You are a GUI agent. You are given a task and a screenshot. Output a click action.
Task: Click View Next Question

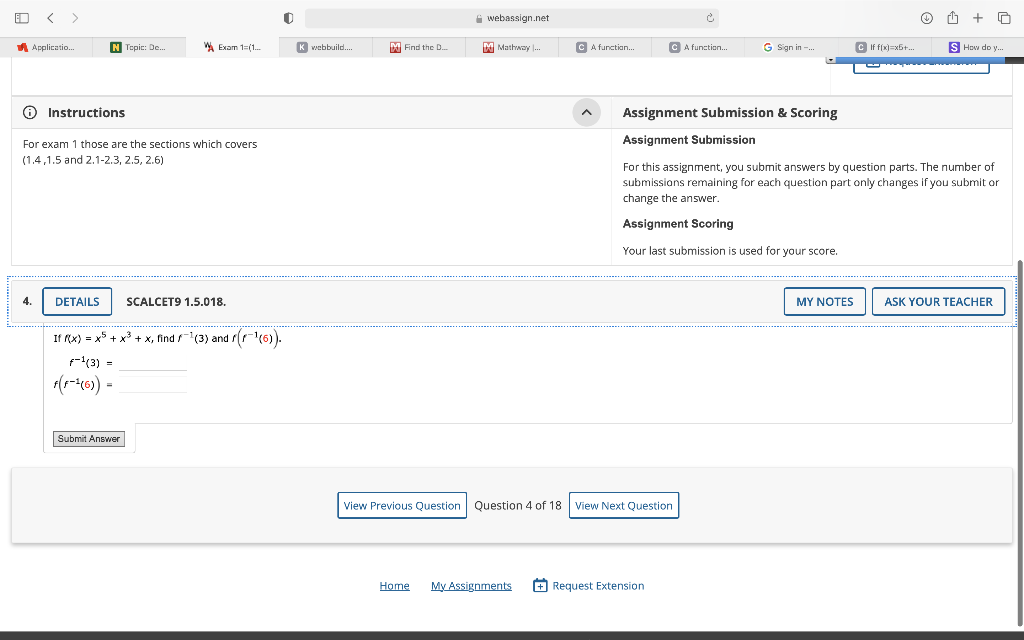[x=623, y=505]
